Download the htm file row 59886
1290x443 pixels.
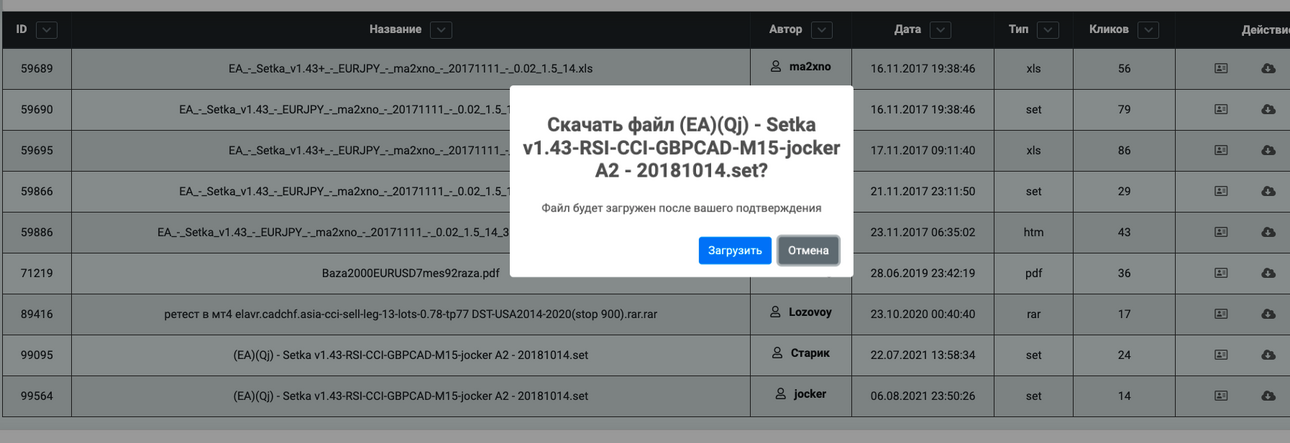[x=1268, y=232]
